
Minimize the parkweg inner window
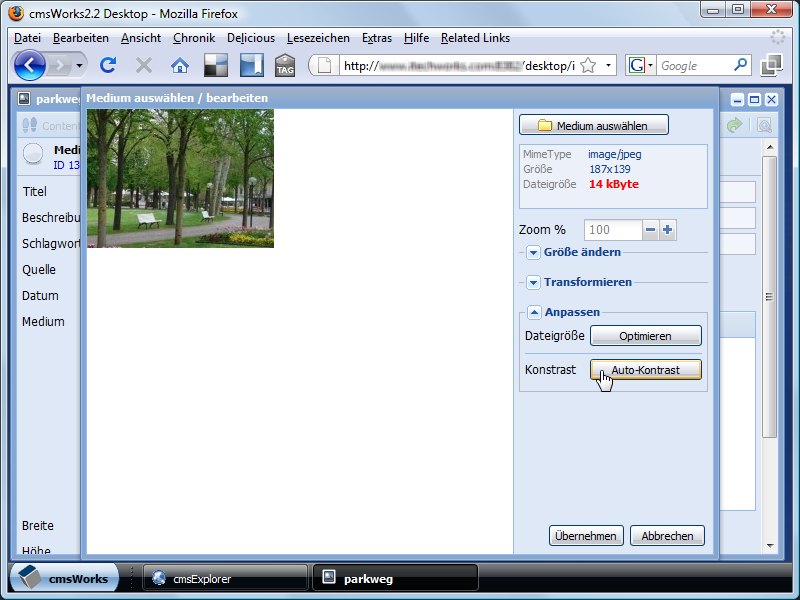click(737, 99)
